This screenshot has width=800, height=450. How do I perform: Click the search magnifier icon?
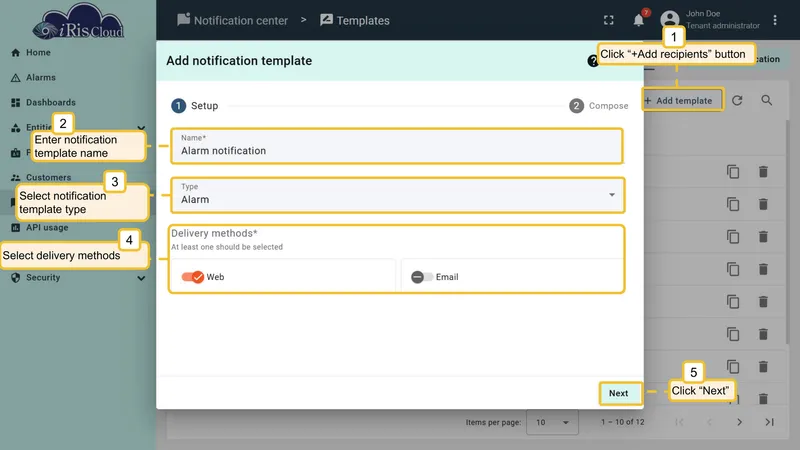coord(766,101)
